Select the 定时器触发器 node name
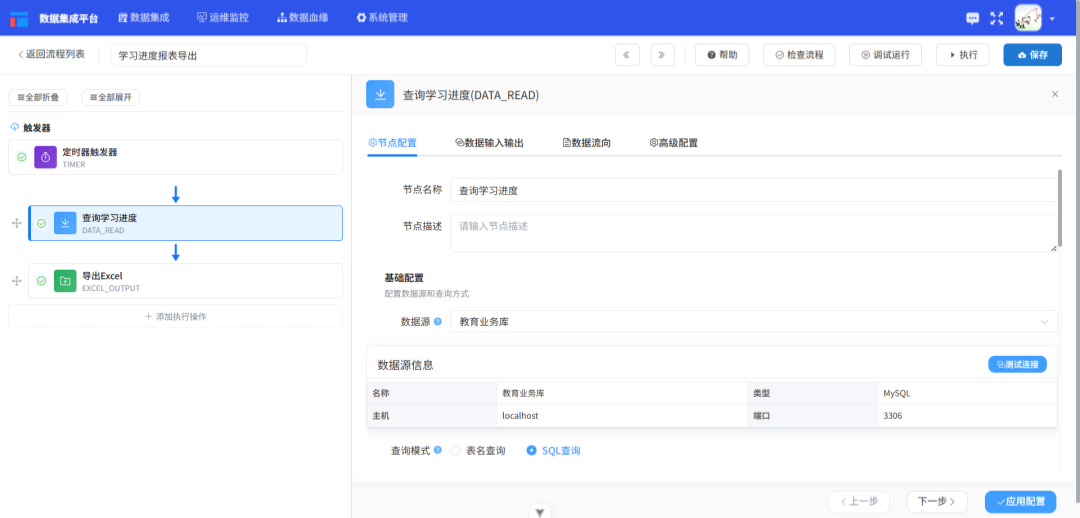This screenshot has width=1080, height=518. tap(90, 152)
